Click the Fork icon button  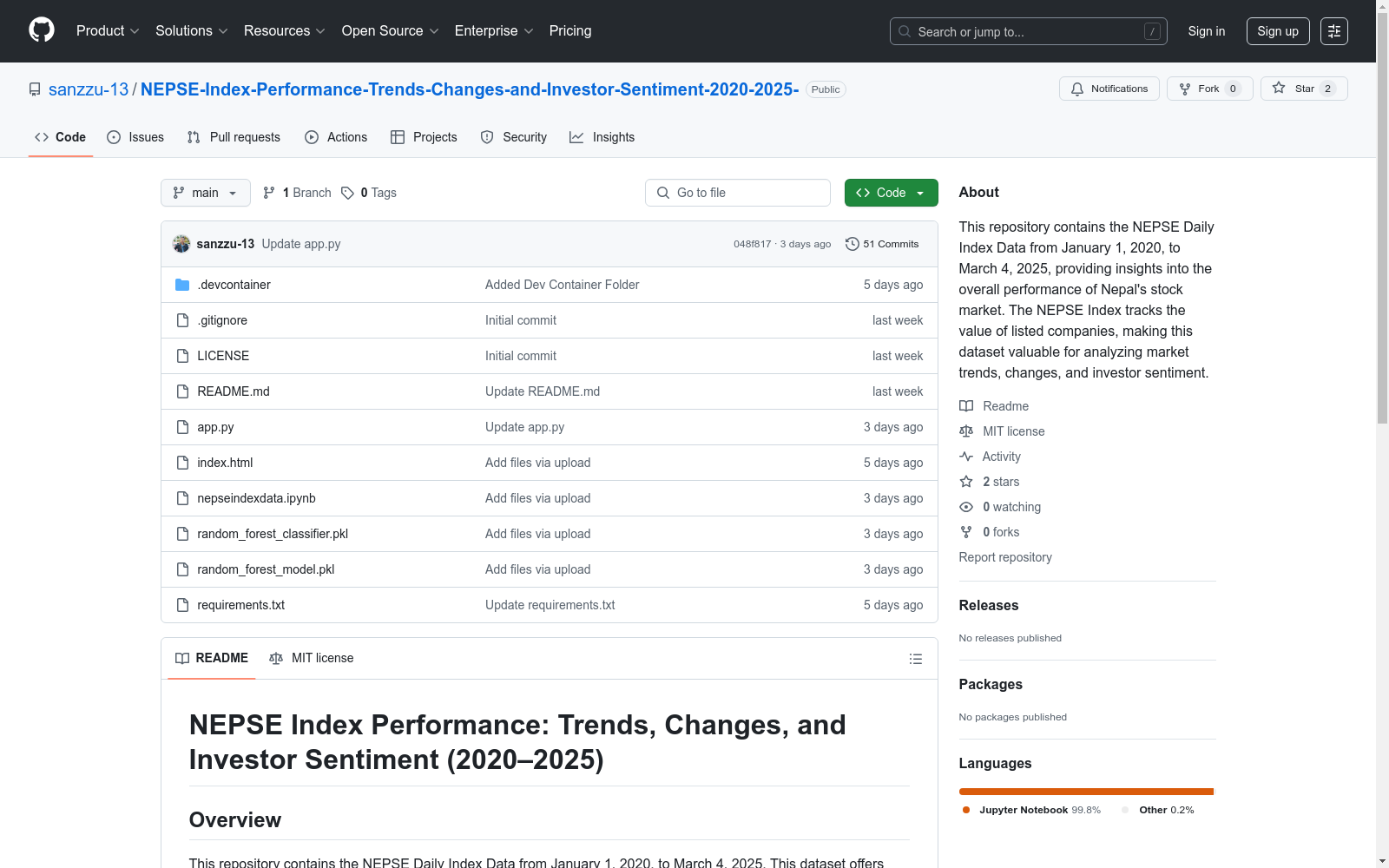pos(1185,89)
